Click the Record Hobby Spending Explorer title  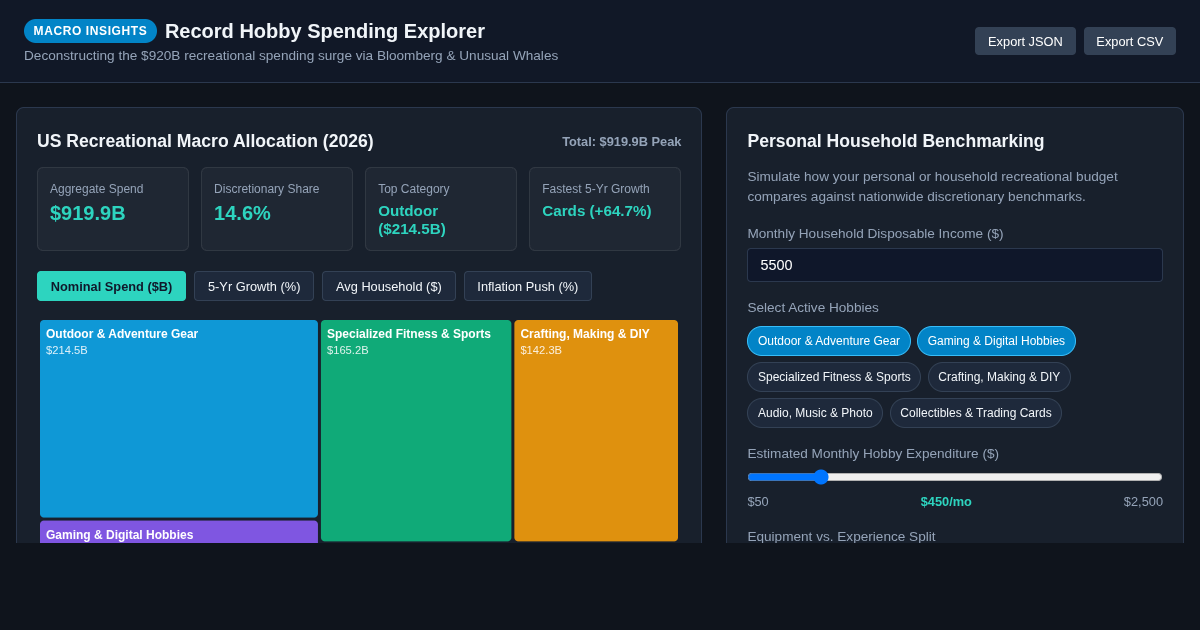pyautogui.click(x=325, y=31)
